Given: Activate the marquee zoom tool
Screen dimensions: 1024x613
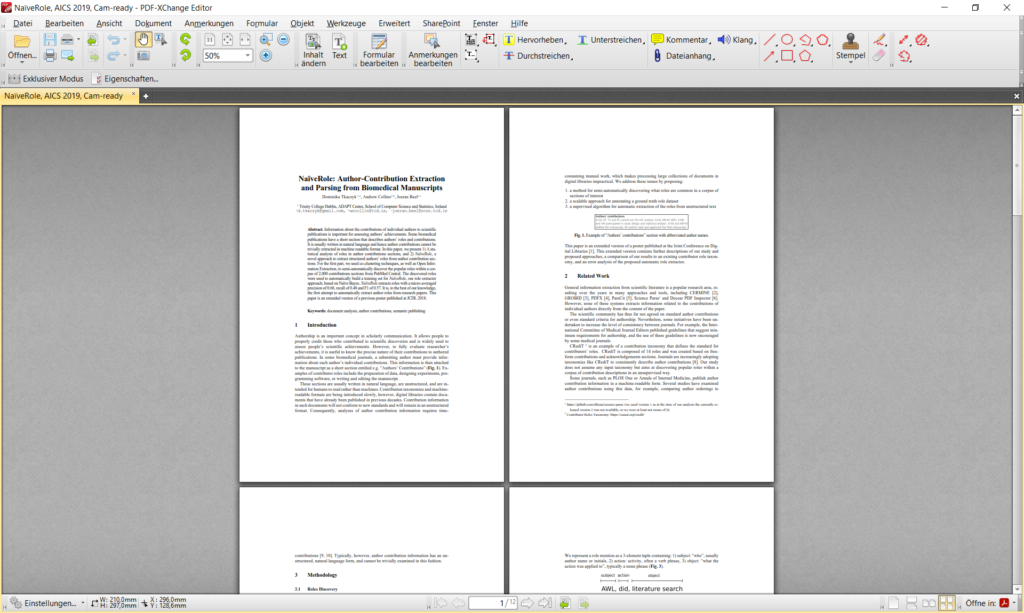Looking at the screenshot, I should click(x=265, y=40).
